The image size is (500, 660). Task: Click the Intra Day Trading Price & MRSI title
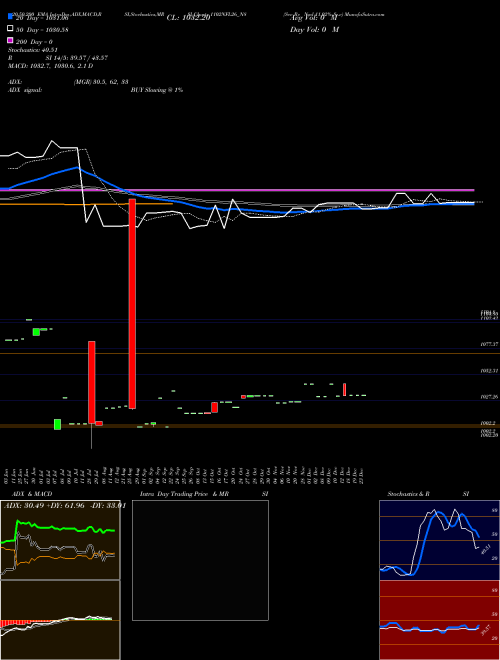204,494
